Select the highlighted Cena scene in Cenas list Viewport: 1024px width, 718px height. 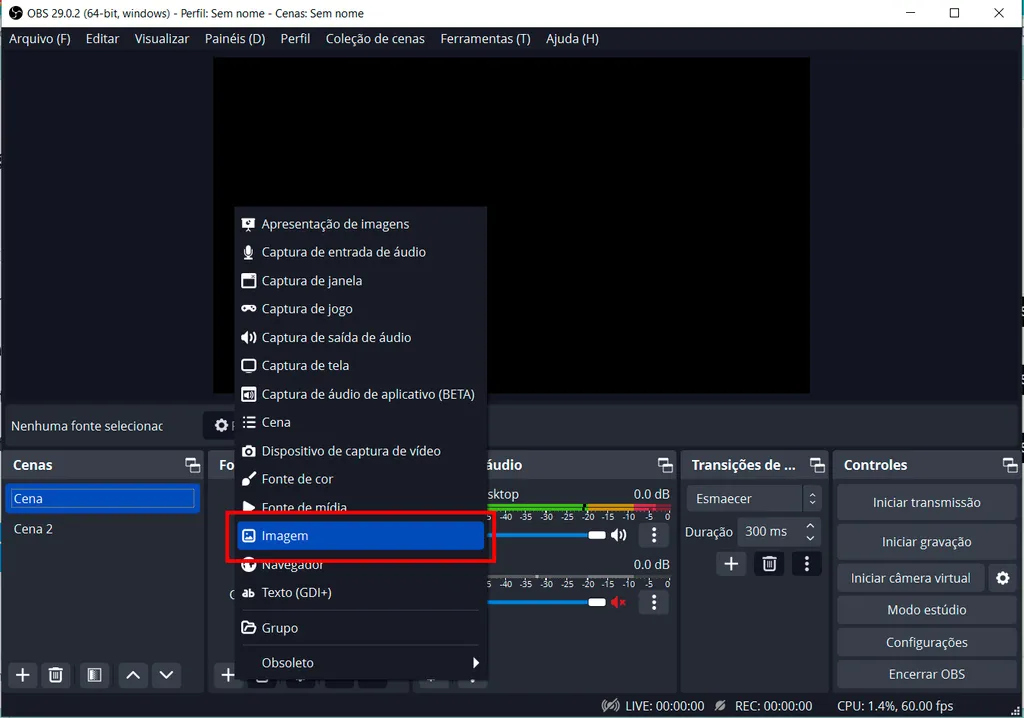click(x=103, y=499)
